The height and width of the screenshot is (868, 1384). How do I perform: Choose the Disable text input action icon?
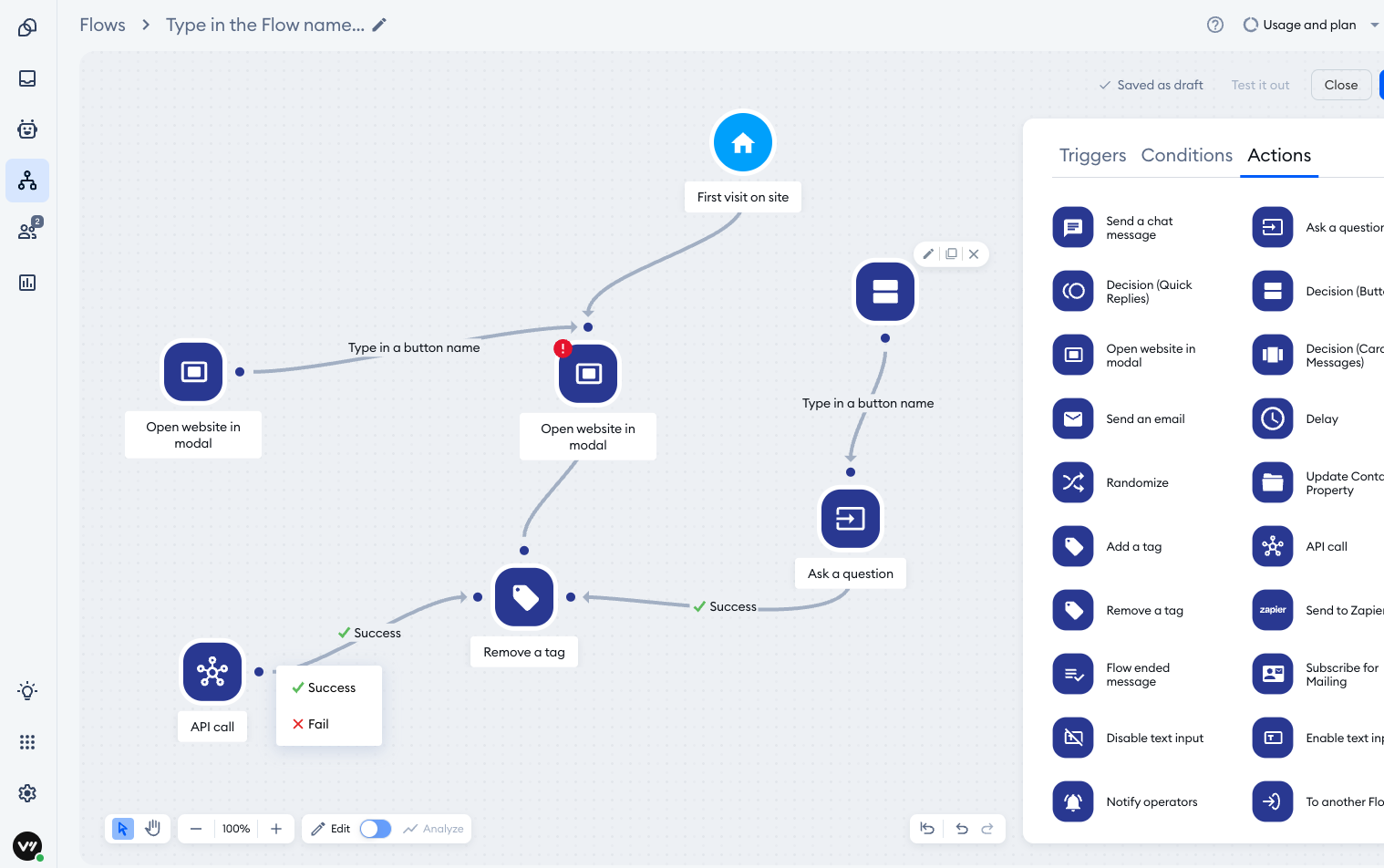pyautogui.click(x=1073, y=739)
